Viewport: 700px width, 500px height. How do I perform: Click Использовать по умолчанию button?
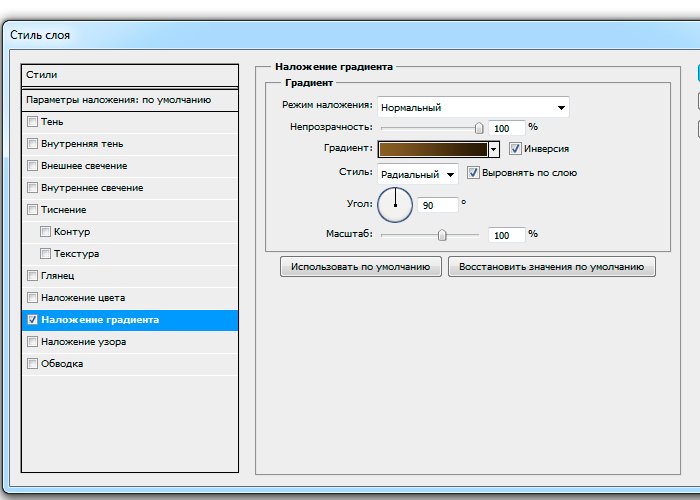[x=360, y=267]
